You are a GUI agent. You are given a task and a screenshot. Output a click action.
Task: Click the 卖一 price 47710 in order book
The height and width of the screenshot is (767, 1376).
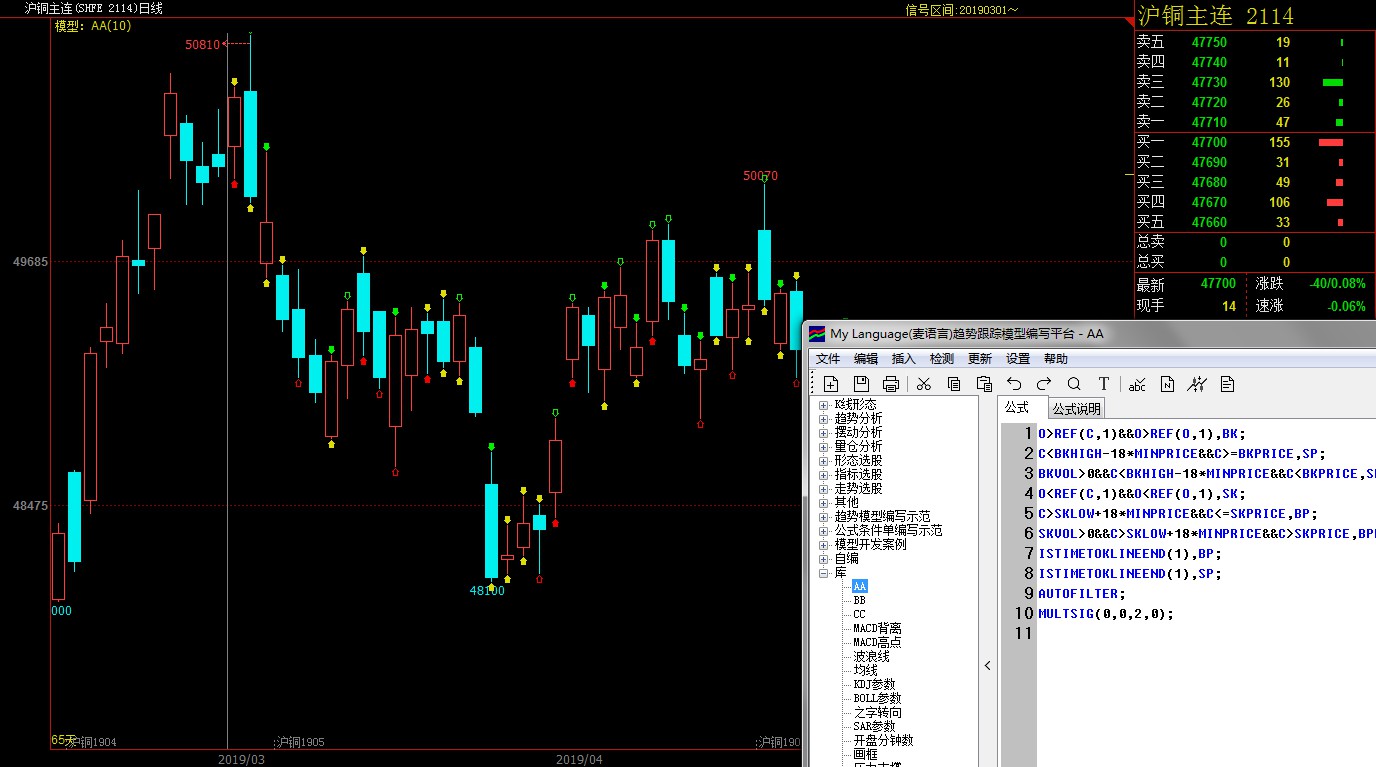point(1209,122)
